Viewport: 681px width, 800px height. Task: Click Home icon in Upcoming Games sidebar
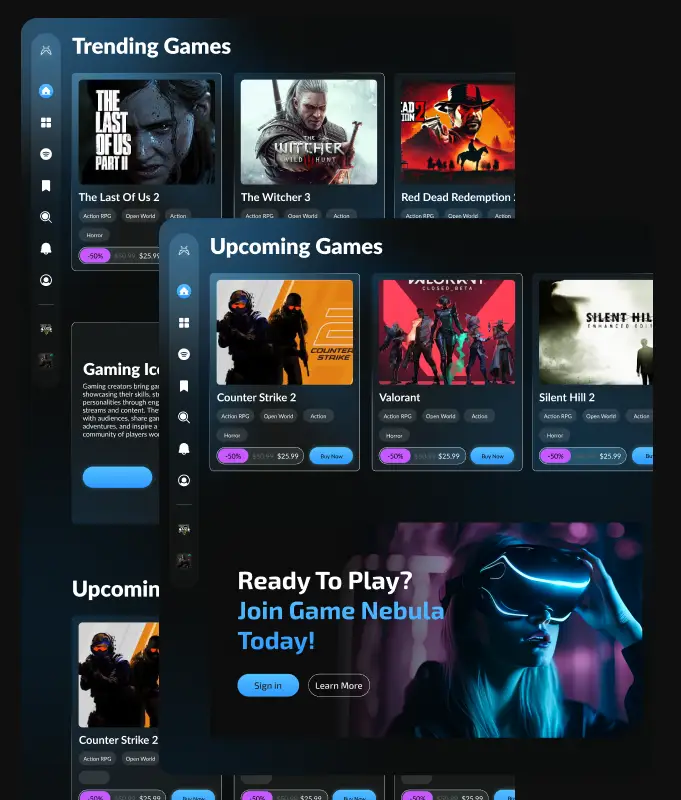click(x=184, y=291)
